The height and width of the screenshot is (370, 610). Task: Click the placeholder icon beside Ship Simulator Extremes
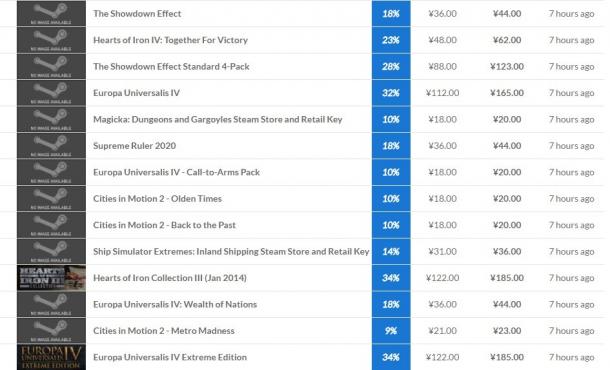point(51,251)
